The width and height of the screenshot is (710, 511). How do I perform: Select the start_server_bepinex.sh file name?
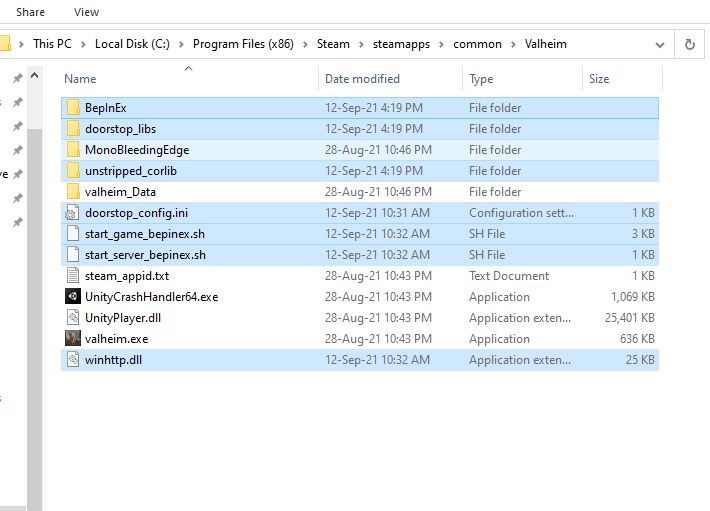(x=145, y=255)
